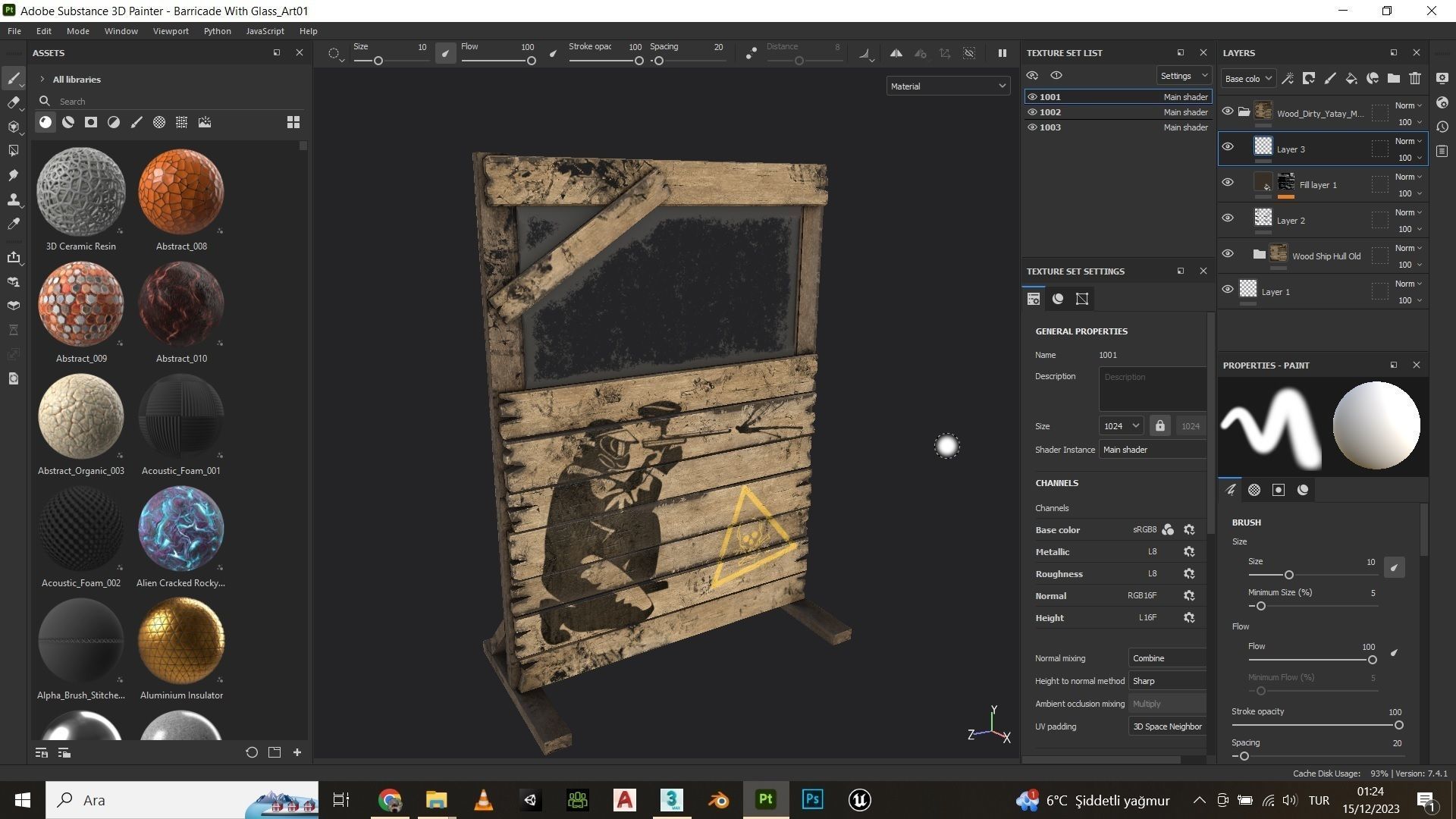Select the Polygon Fill tool
Image resolution: width=1456 pixels, height=819 pixels.
click(14, 151)
